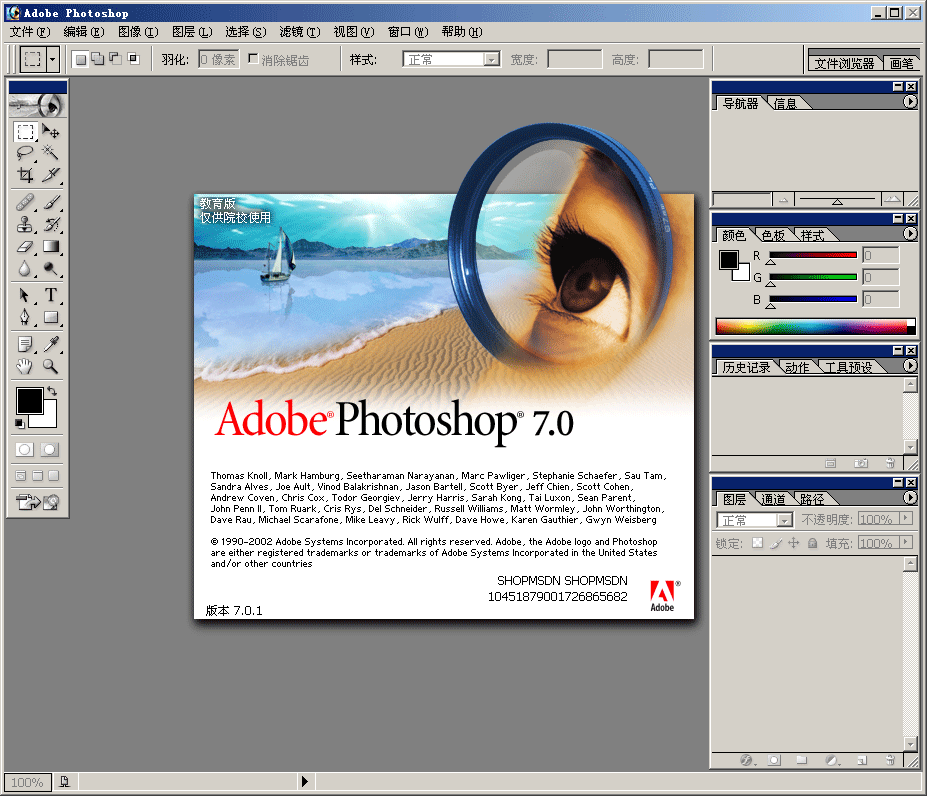Screen dimensions: 927x796
Task: Select the Move tool
Action: pos(51,131)
